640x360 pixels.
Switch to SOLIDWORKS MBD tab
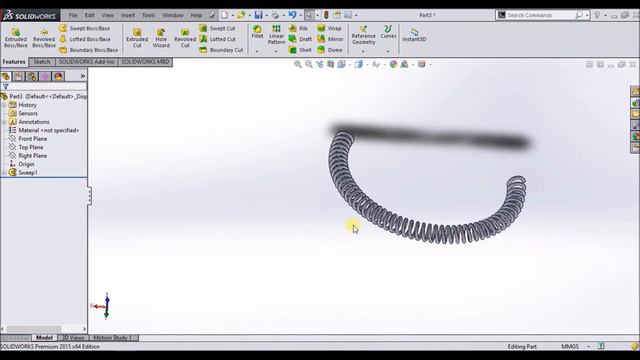[x=145, y=62]
